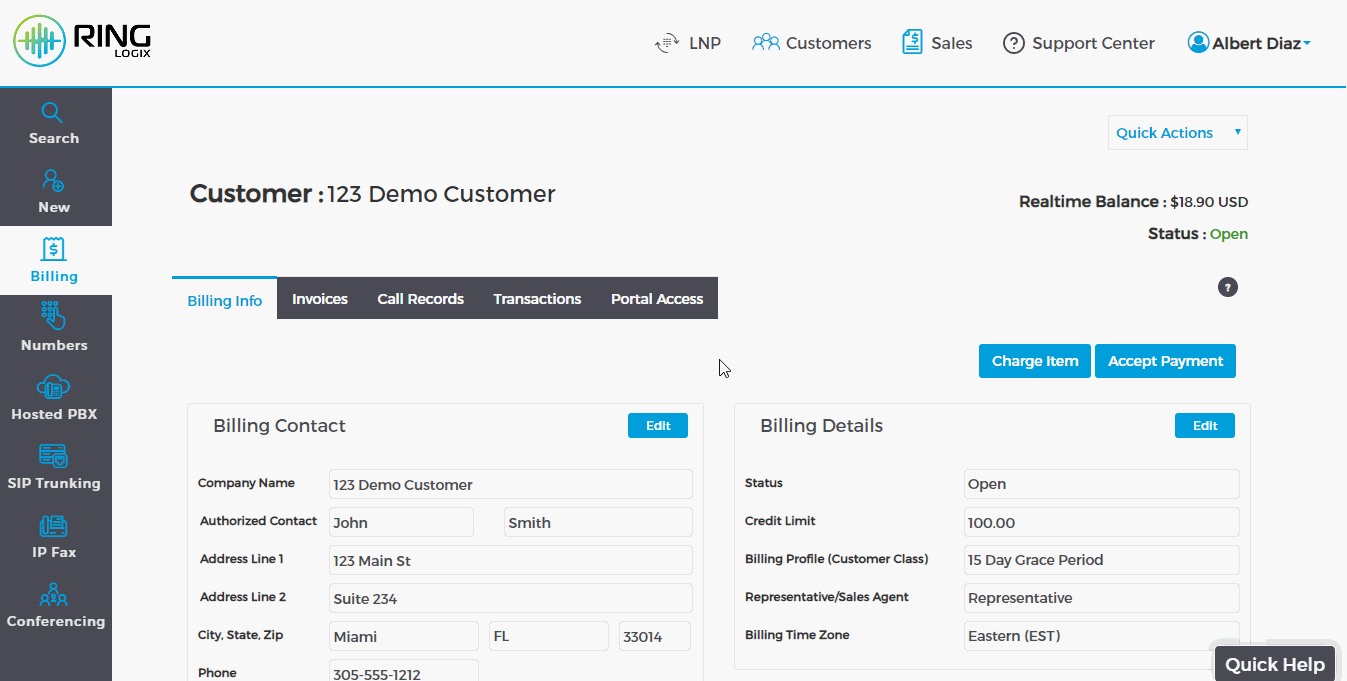Screen dimensions: 1347x681
Task: Click the Accept Payment button
Action: tap(1165, 361)
